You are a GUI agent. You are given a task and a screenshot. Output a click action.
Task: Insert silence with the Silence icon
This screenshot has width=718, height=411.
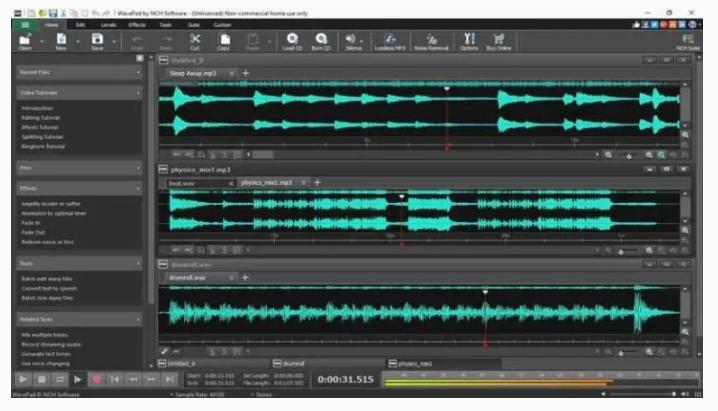[353, 39]
